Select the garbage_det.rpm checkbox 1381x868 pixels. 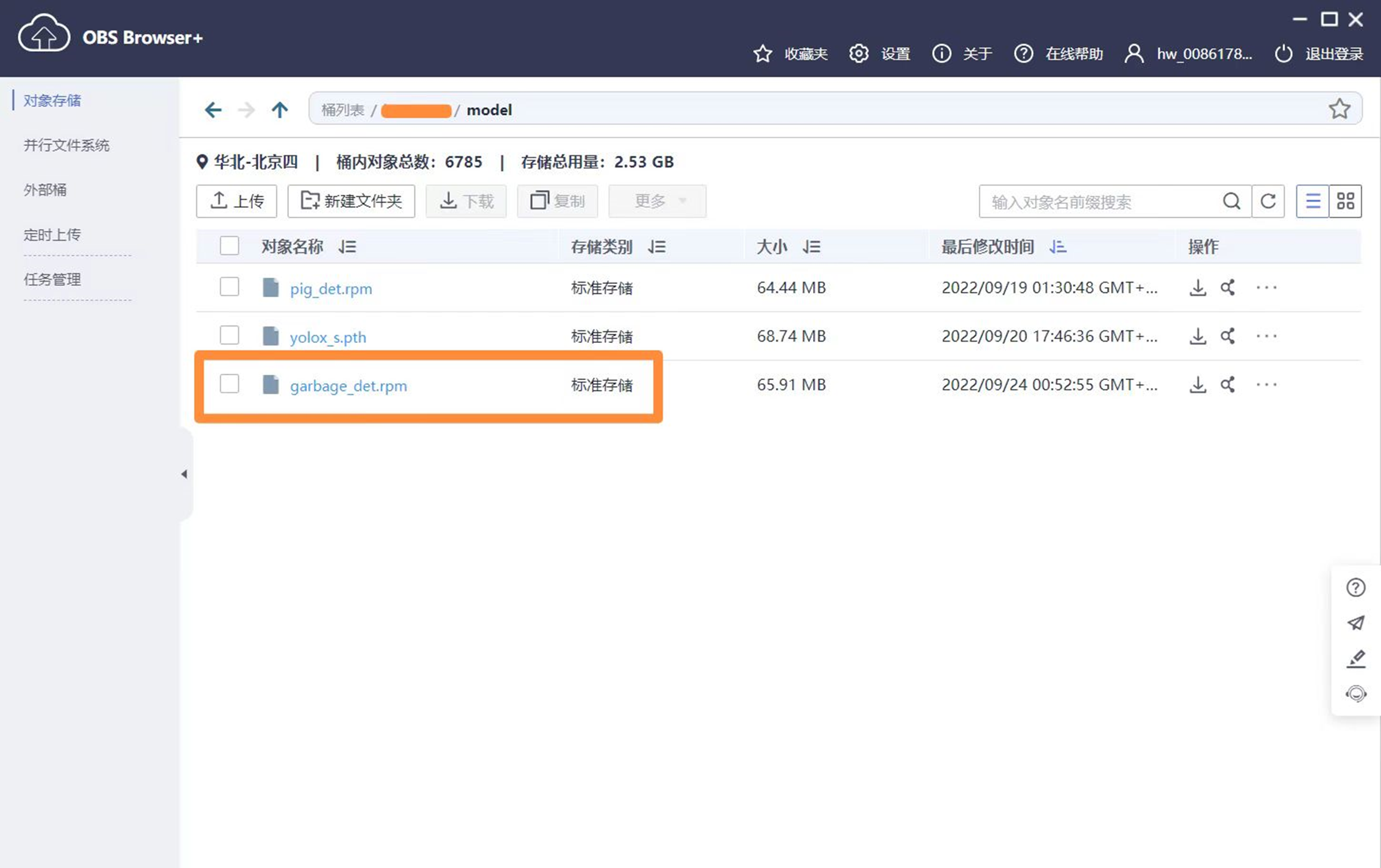pos(229,384)
